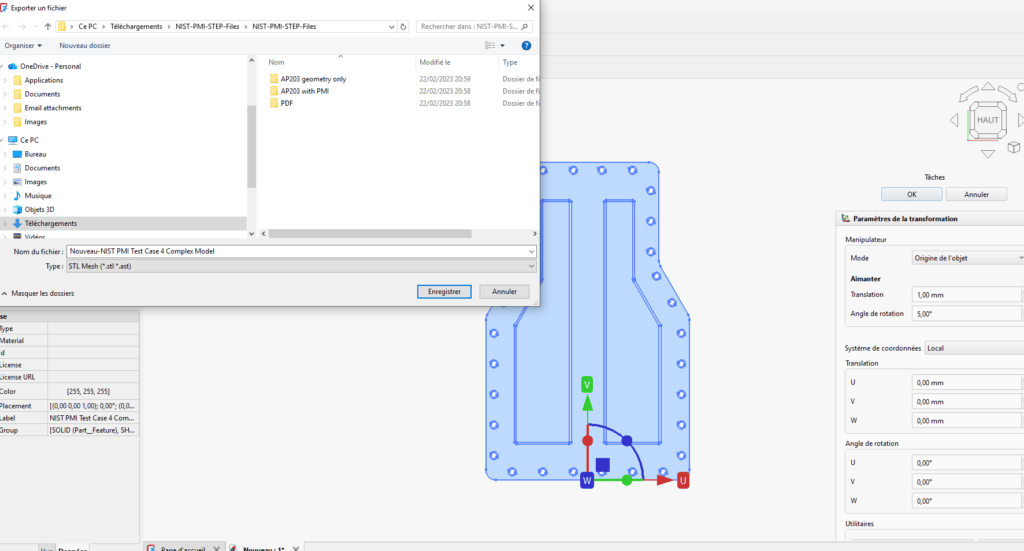Click the Angle de rotation snap field 5,00°
The height and width of the screenshot is (551, 1024).
tap(967, 314)
